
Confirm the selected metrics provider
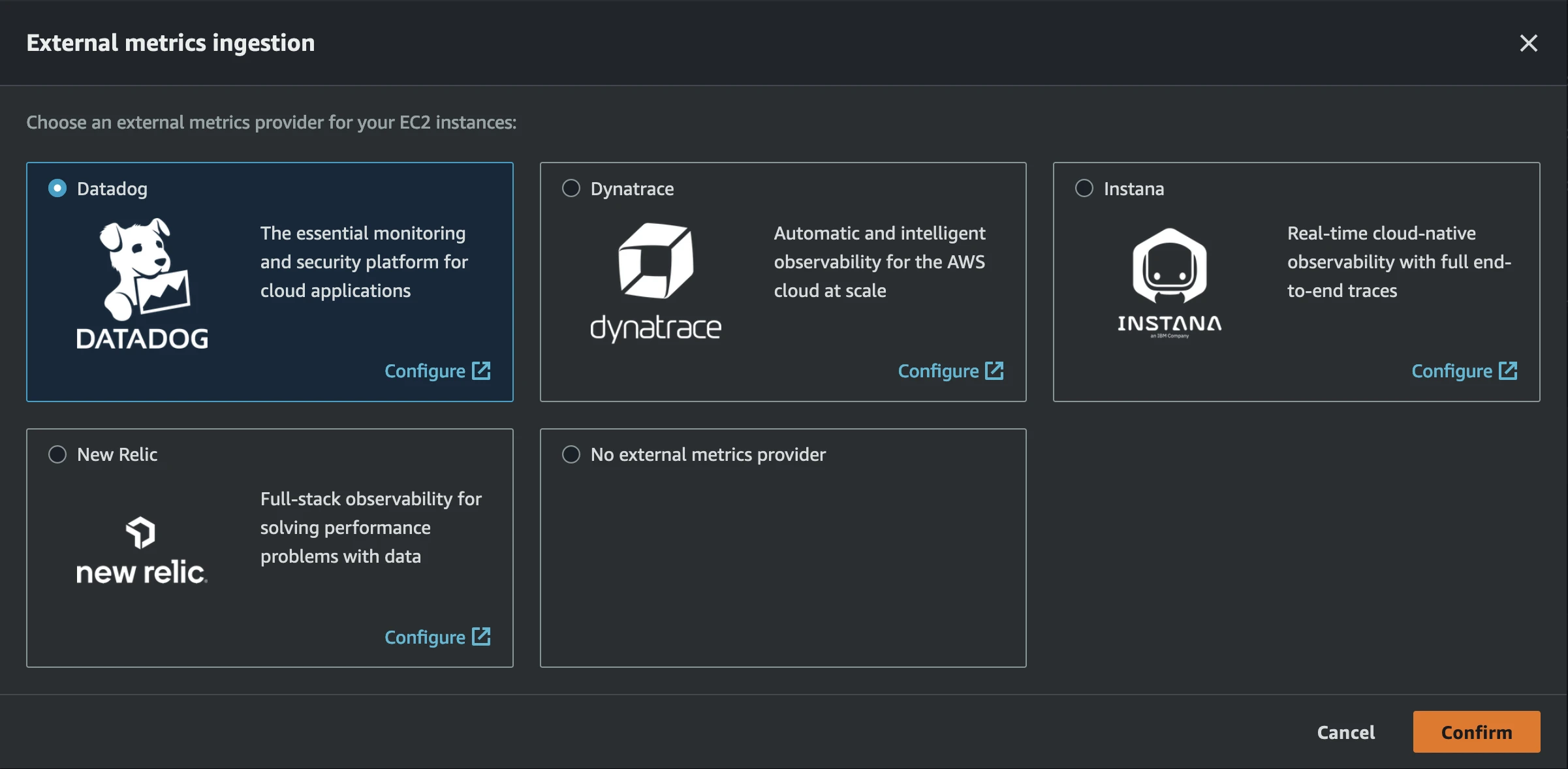(x=1477, y=732)
